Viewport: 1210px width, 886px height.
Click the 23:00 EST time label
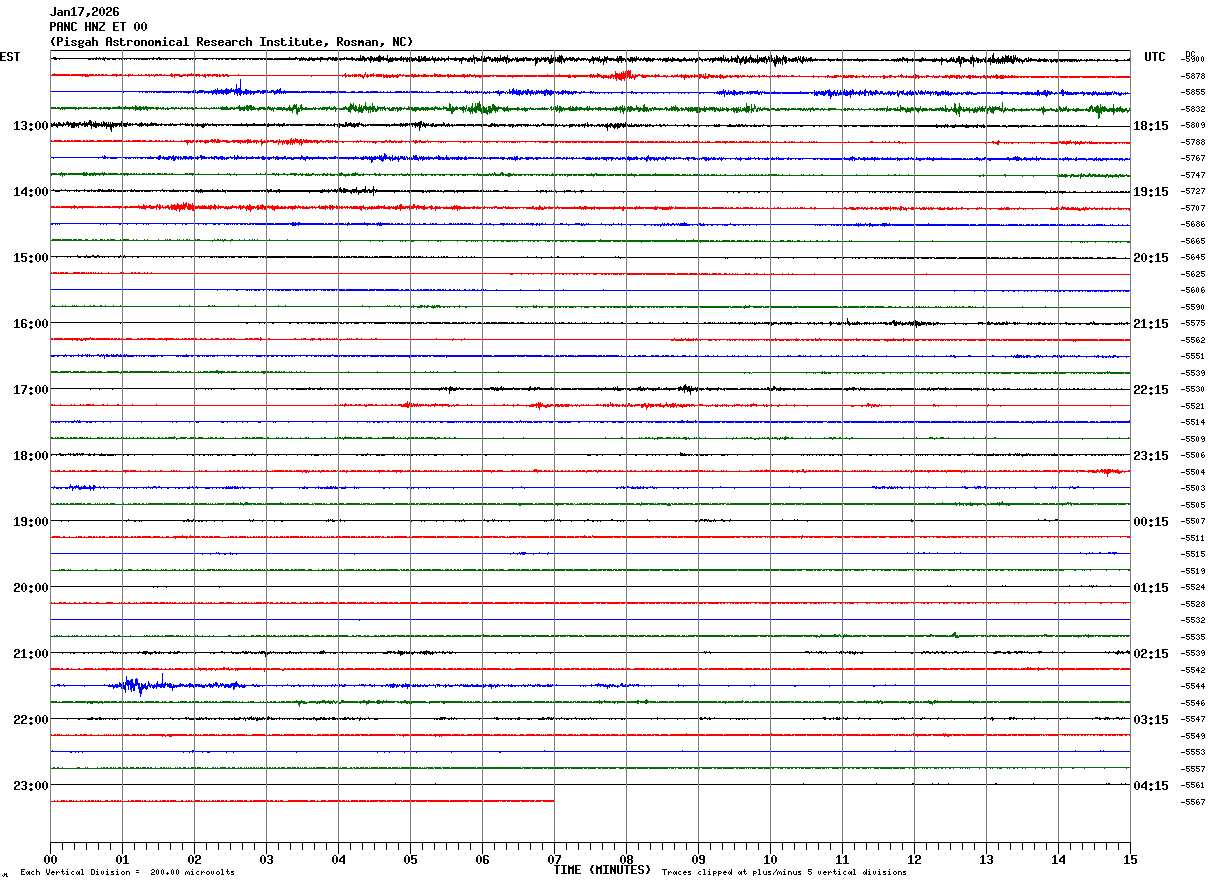30,786
